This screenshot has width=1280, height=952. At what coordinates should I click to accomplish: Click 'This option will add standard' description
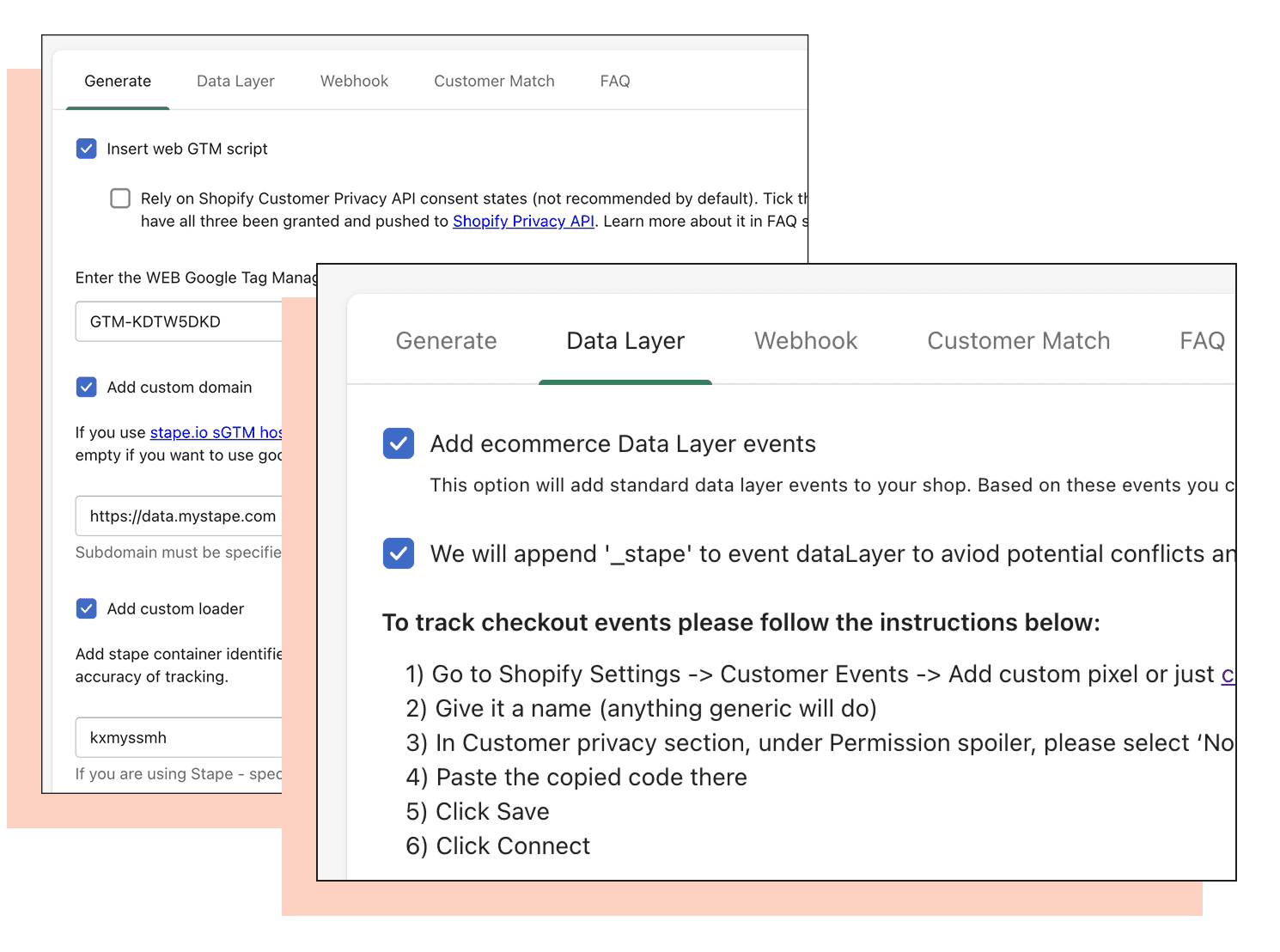832,485
